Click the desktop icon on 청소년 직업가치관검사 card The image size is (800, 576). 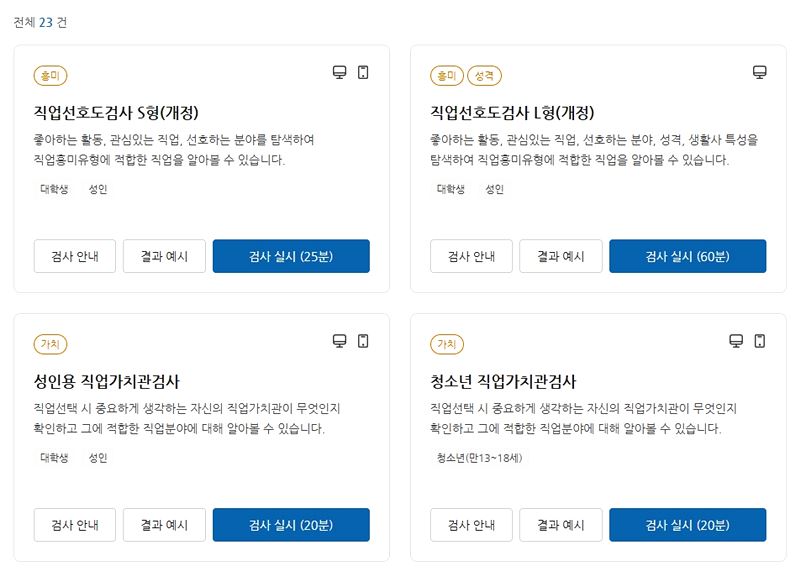click(x=734, y=341)
